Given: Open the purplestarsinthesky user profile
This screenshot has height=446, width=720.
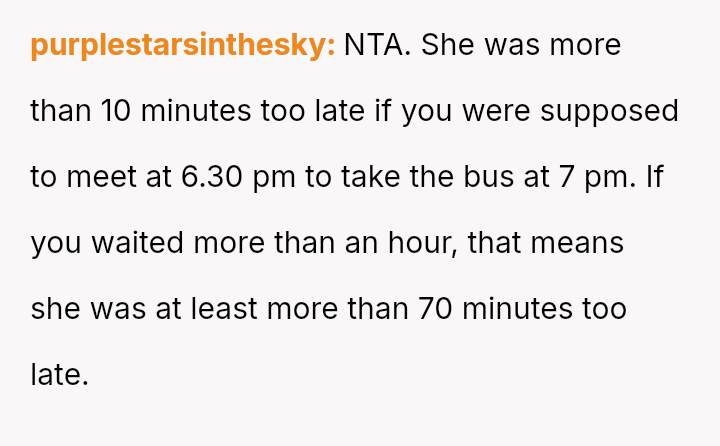Looking at the screenshot, I should tap(183, 46).
